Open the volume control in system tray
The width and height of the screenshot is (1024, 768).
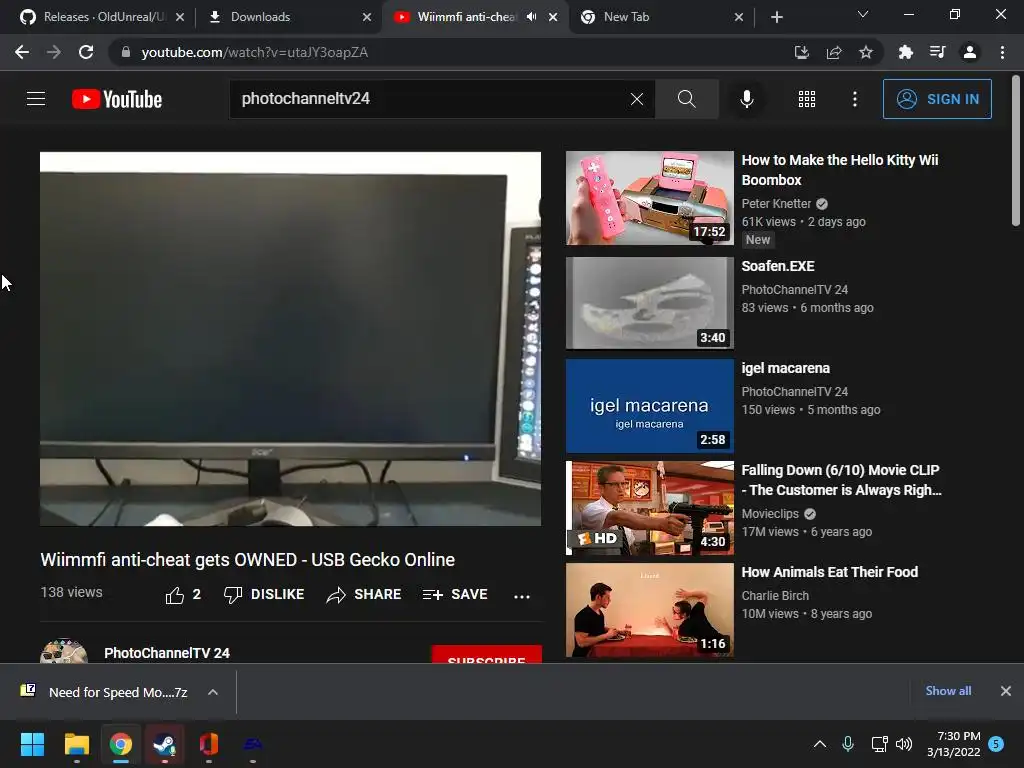tap(904, 744)
